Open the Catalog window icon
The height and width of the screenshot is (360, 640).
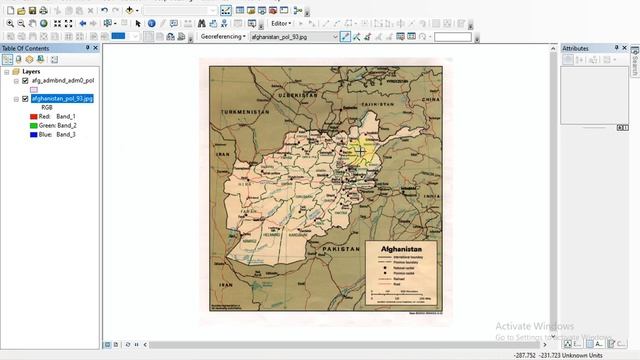coord(251,10)
